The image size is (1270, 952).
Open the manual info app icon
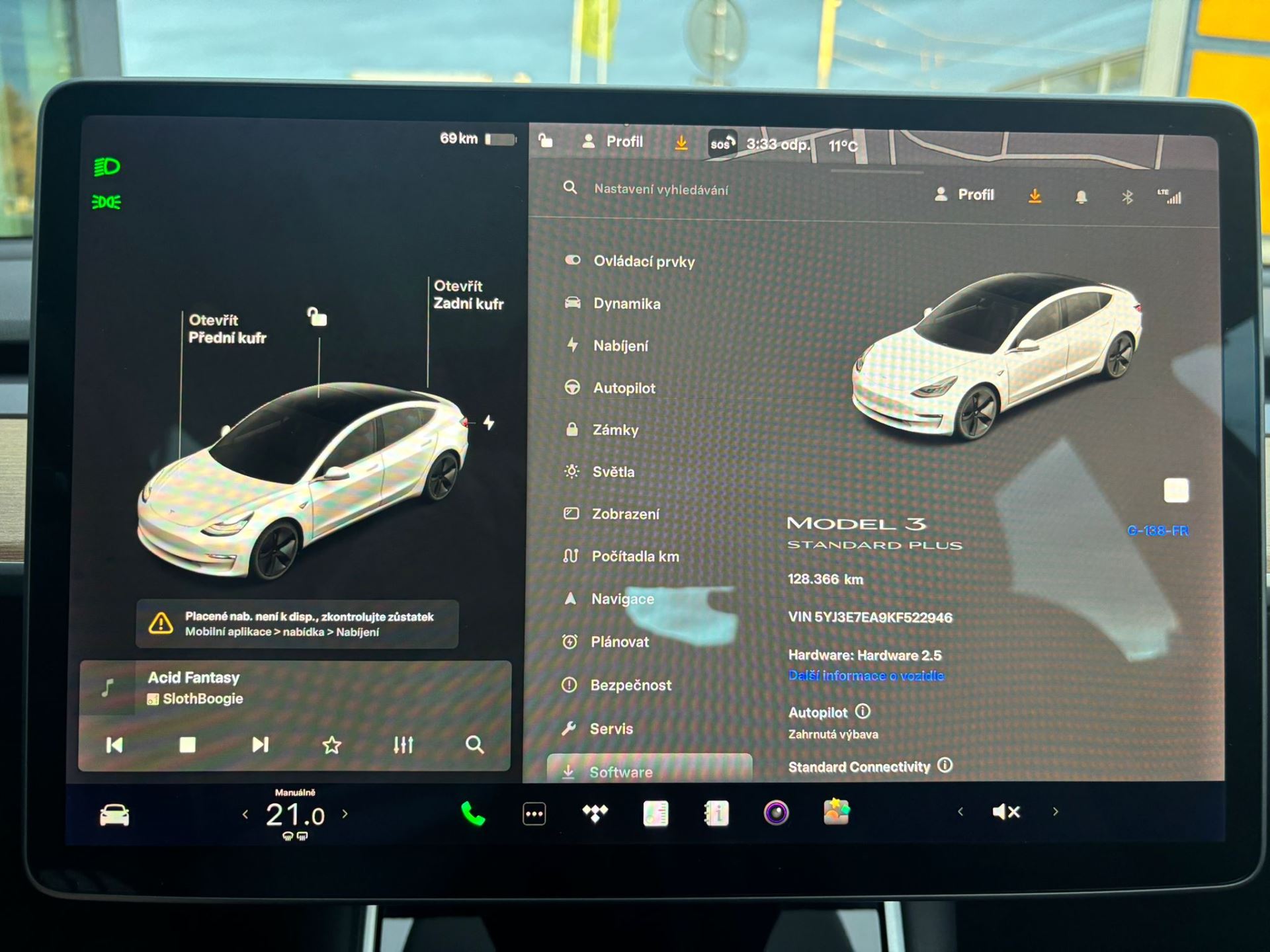pos(716,813)
